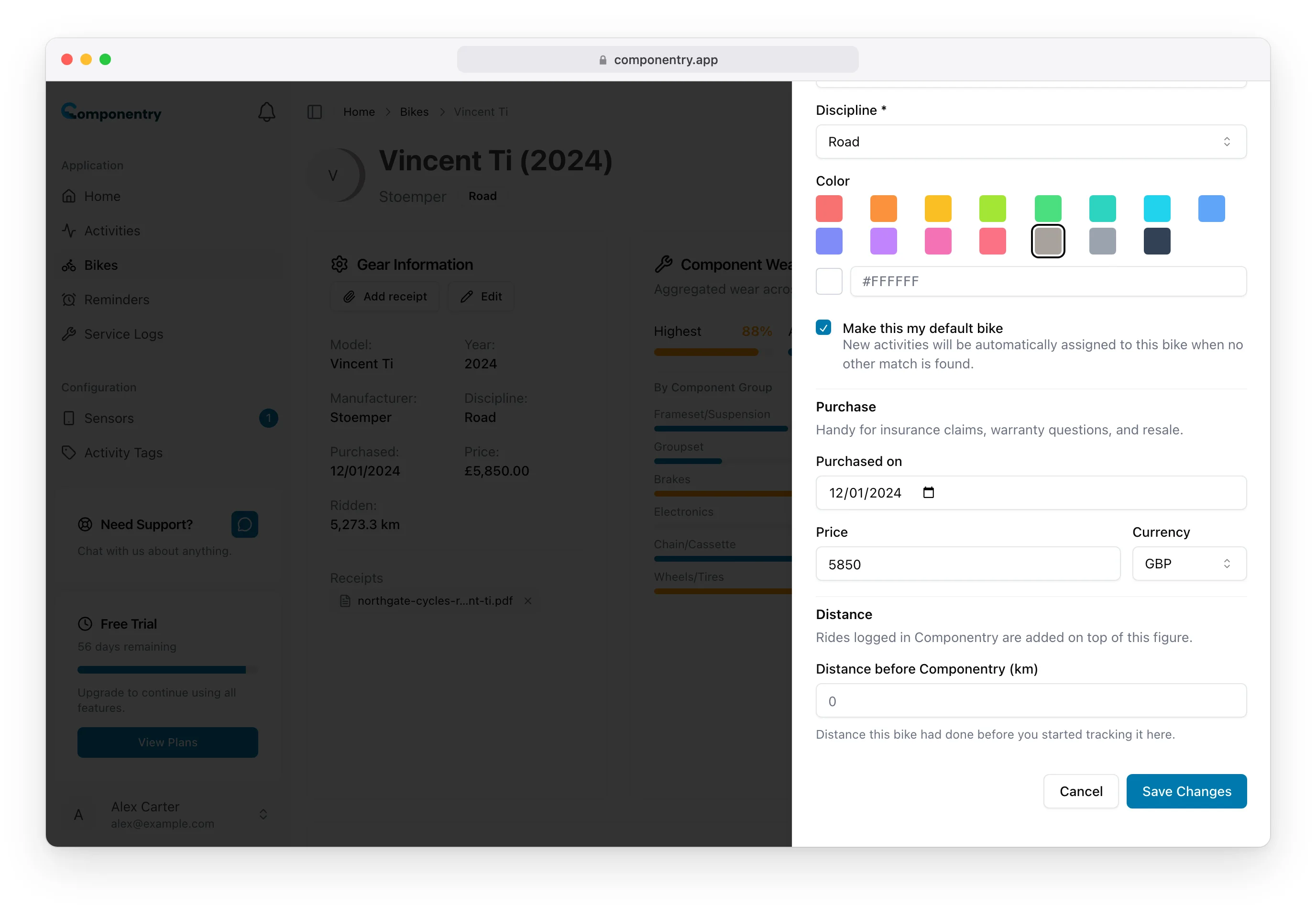Screen dimensions: 1316x908
Task: Remove the northgate-cycles receipt with the X
Action: (528, 601)
